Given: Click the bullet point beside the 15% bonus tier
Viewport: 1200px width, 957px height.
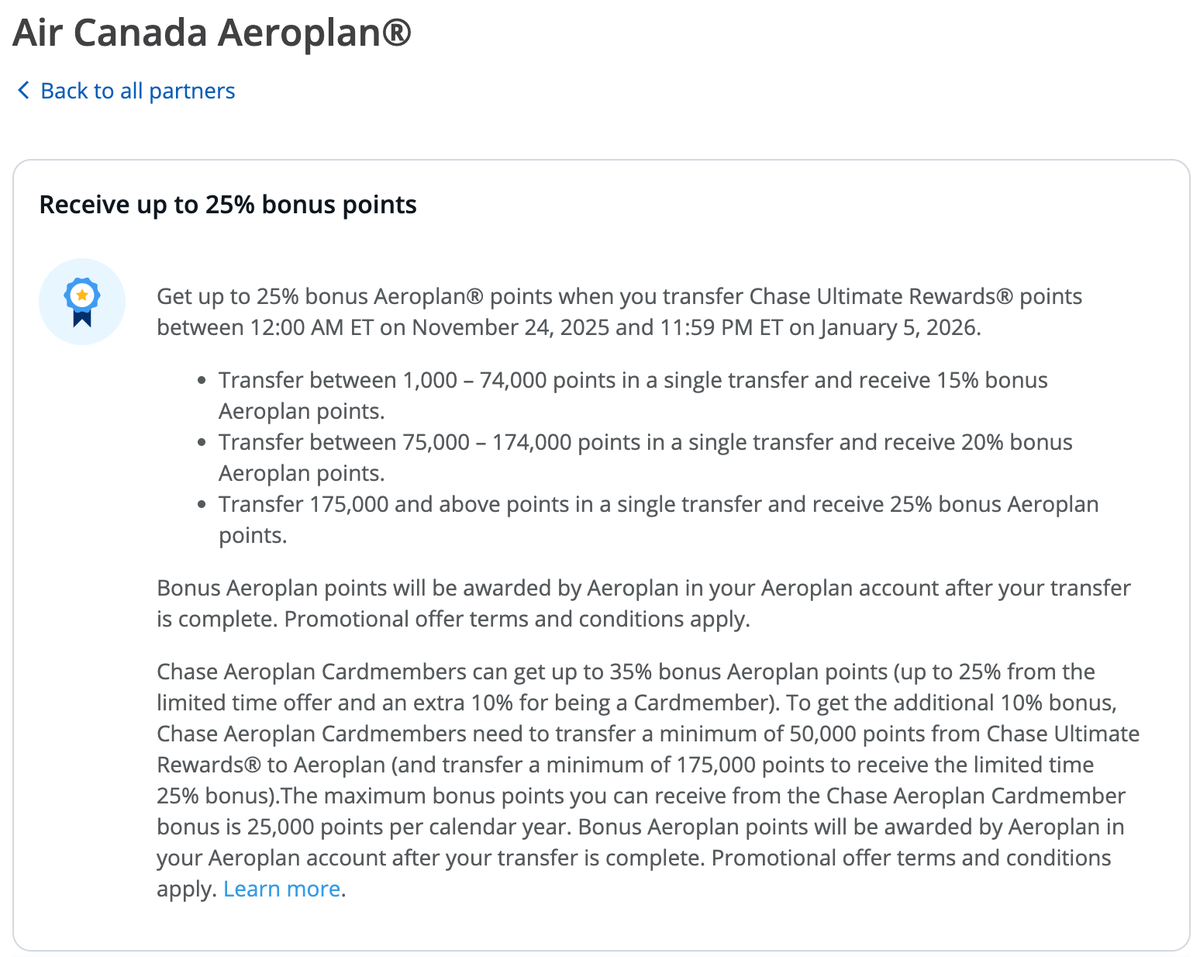Looking at the screenshot, I should [x=200, y=381].
